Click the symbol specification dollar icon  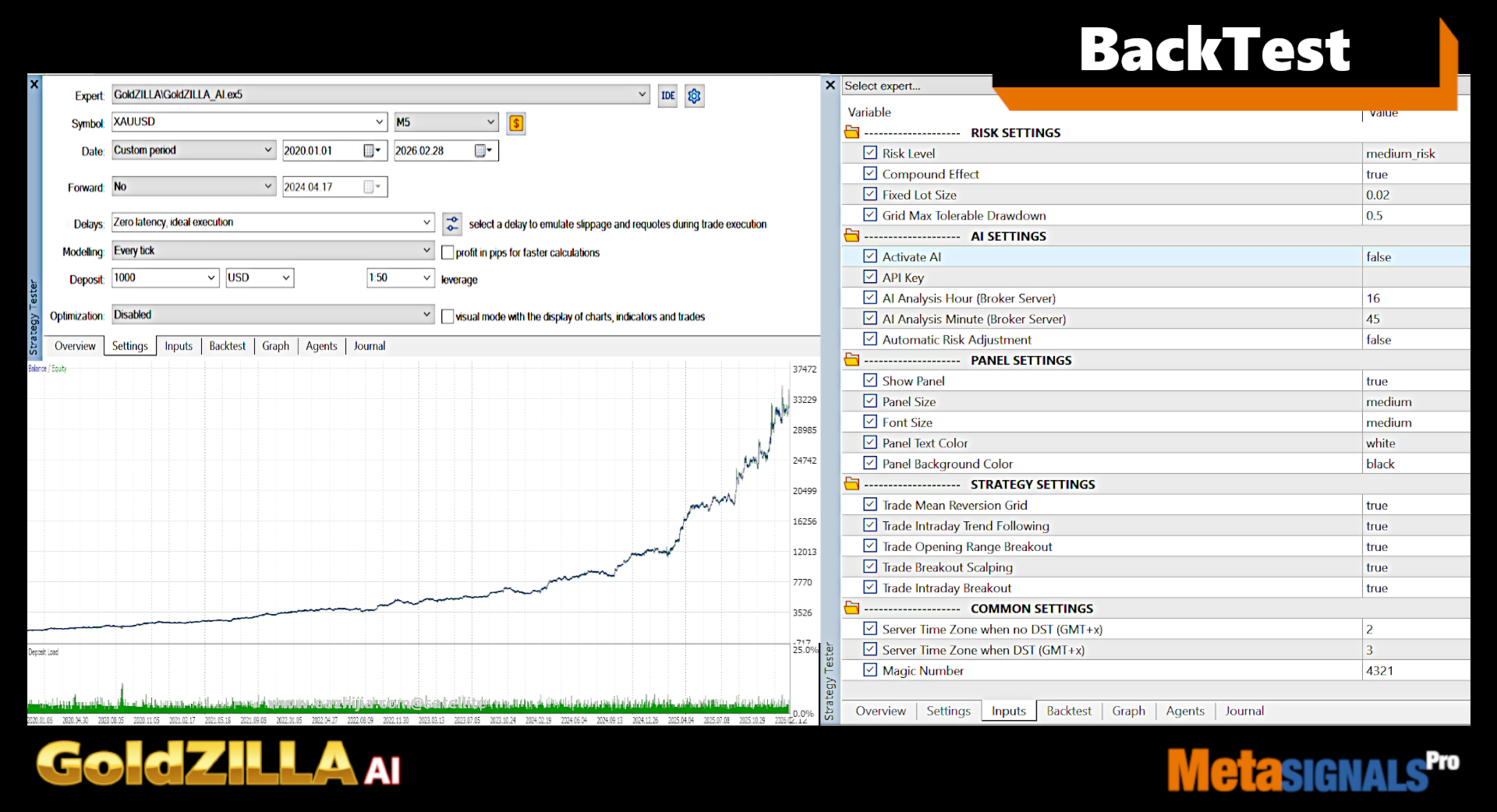(516, 123)
